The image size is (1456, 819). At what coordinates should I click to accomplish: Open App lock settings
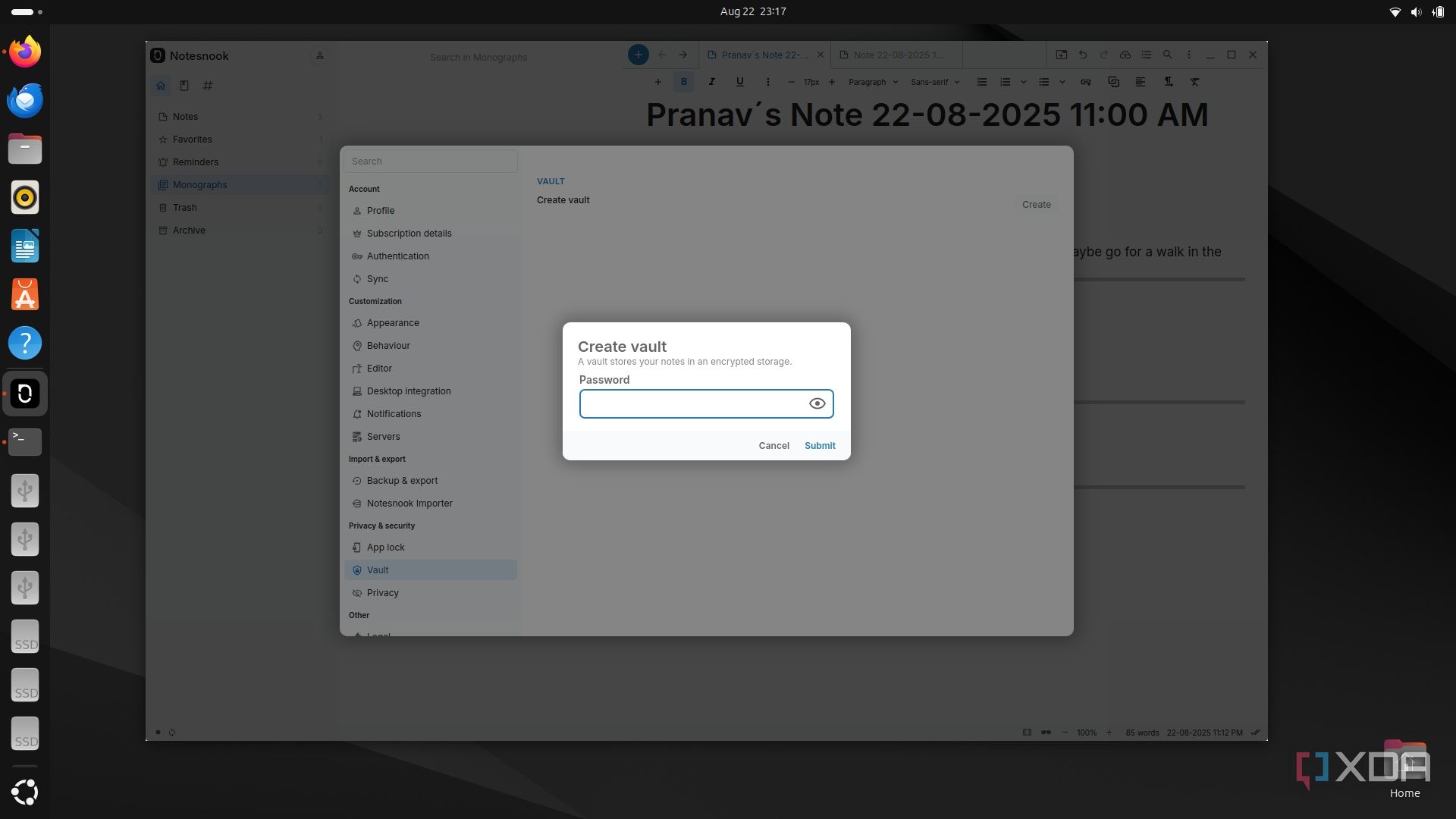coord(430,548)
